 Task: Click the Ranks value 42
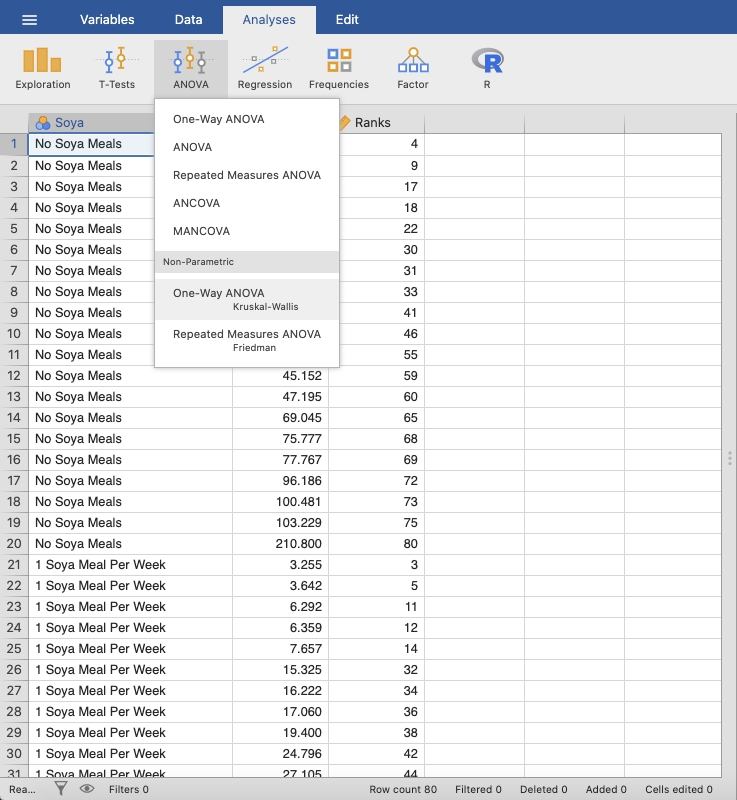coord(376,753)
